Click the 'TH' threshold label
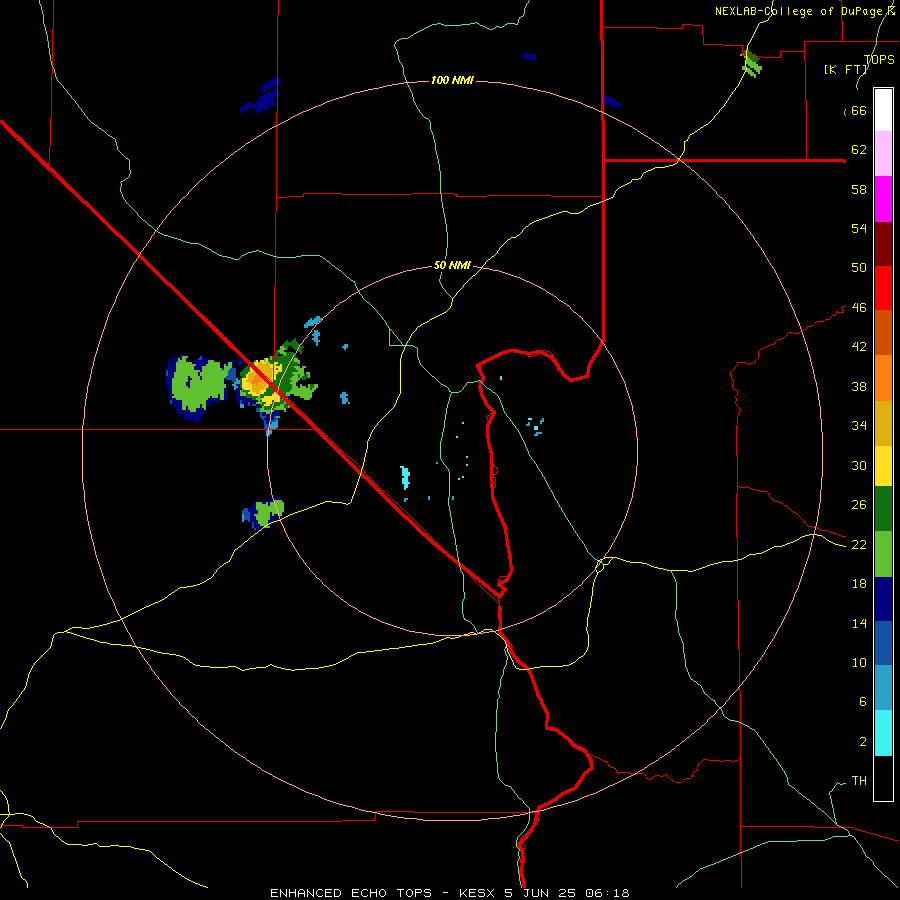The height and width of the screenshot is (900, 900). click(x=859, y=781)
